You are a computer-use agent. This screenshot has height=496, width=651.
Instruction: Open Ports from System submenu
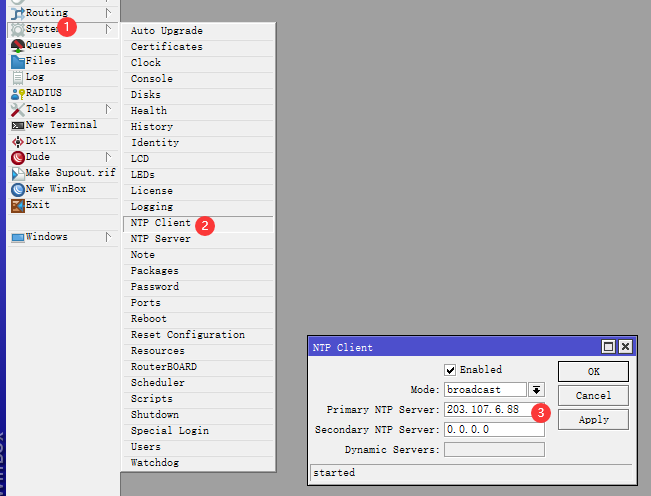pyautogui.click(x=198, y=303)
